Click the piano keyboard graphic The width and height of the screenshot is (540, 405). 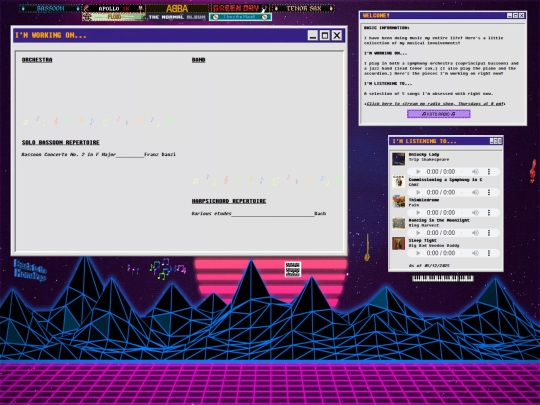coord(443,278)
